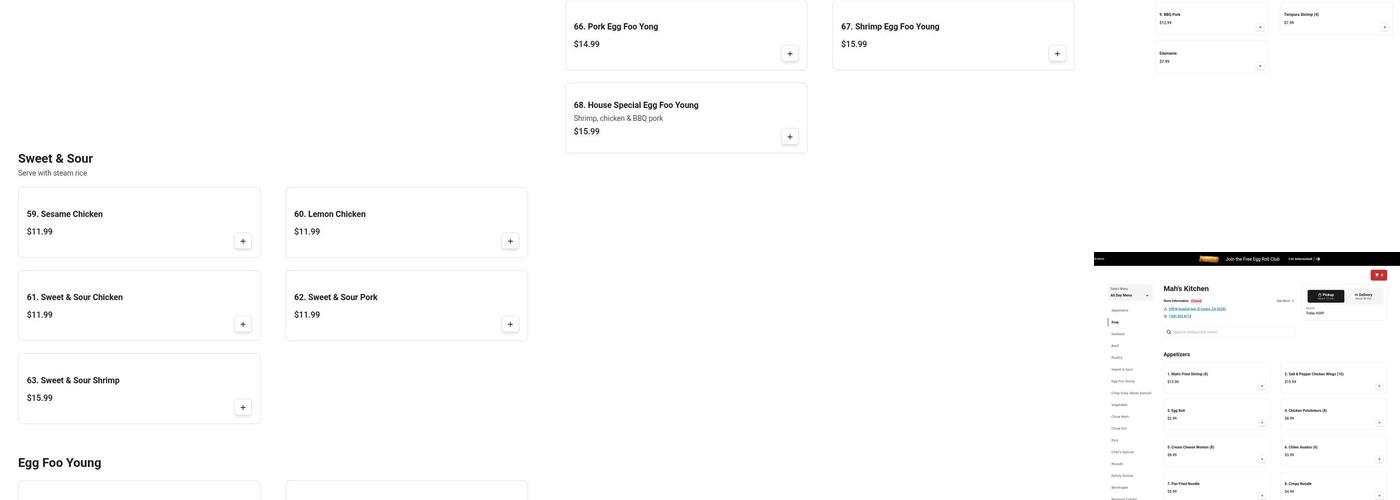Screen dimensions: 1400x500
Task: Add Sweet & Sour Pork to the order
Action: point(510,324)
